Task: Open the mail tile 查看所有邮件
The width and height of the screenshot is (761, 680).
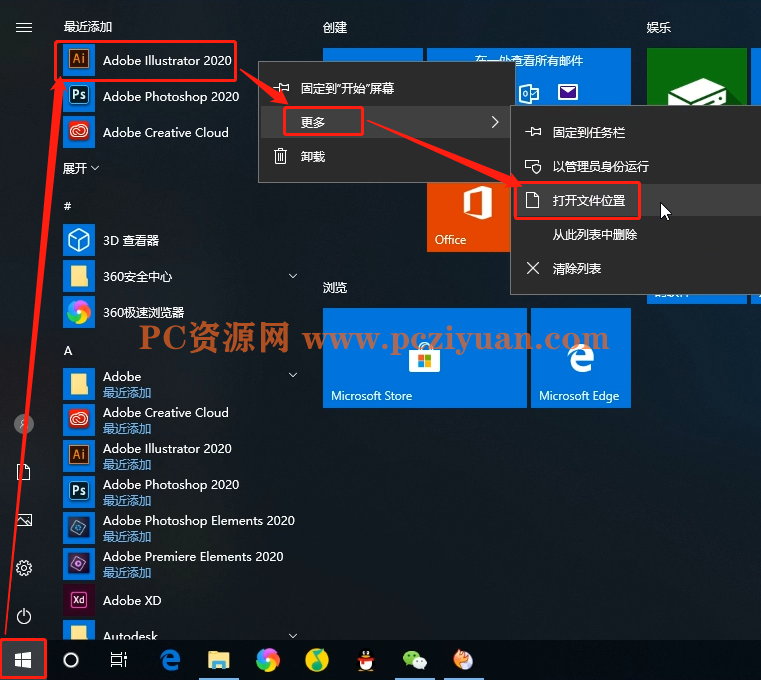Action: [573, 77]
